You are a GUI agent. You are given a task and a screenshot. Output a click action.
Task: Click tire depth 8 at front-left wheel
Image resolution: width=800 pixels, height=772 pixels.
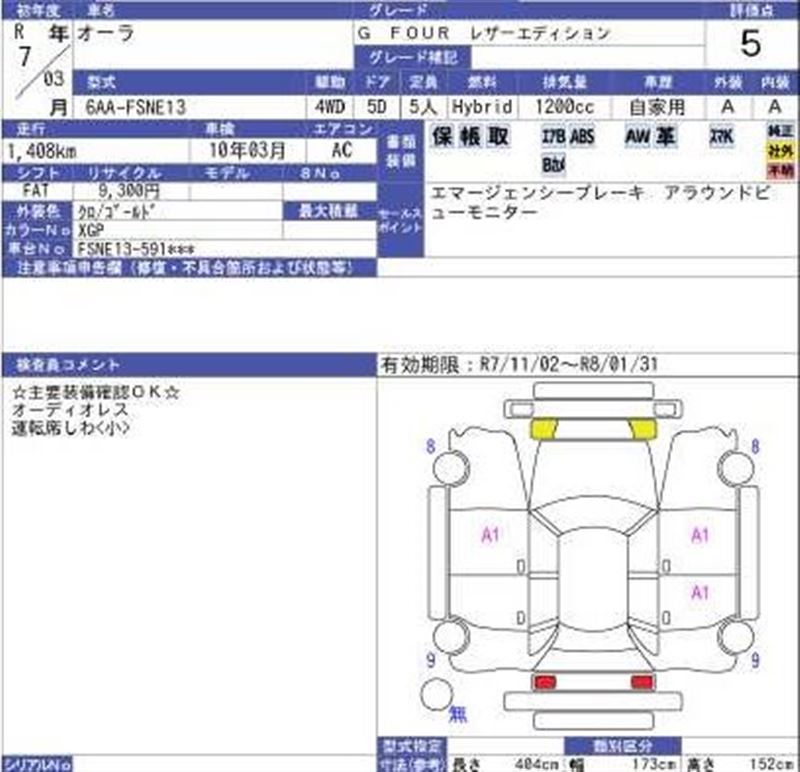tap(431, 446)
